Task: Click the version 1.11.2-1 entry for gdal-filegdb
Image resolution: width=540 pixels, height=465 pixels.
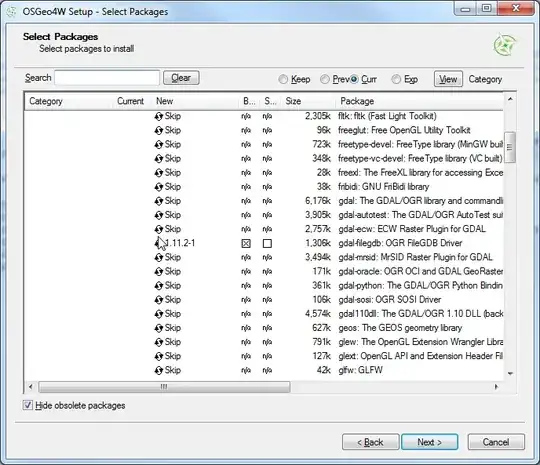Action: click(x=179, y=244)
